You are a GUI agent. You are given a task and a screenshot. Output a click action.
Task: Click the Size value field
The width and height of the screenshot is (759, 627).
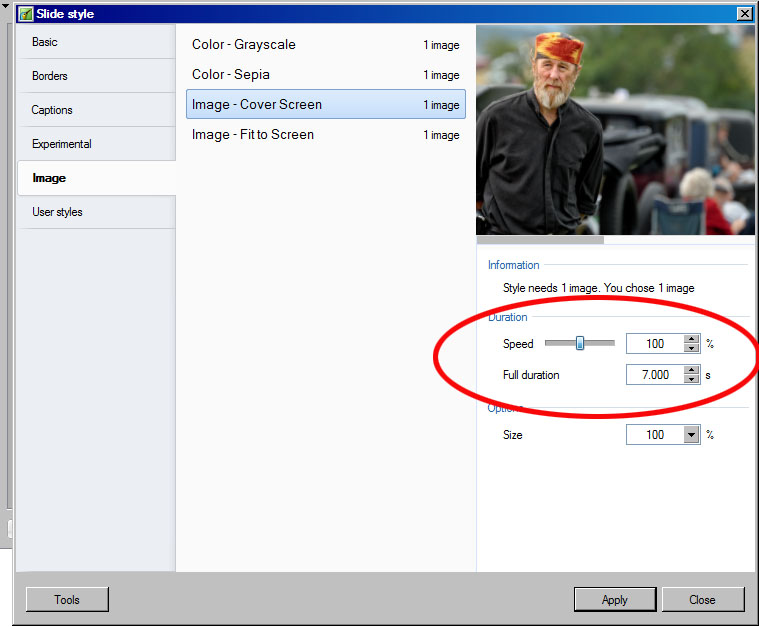pyautogui.click(x=655, y=435)
